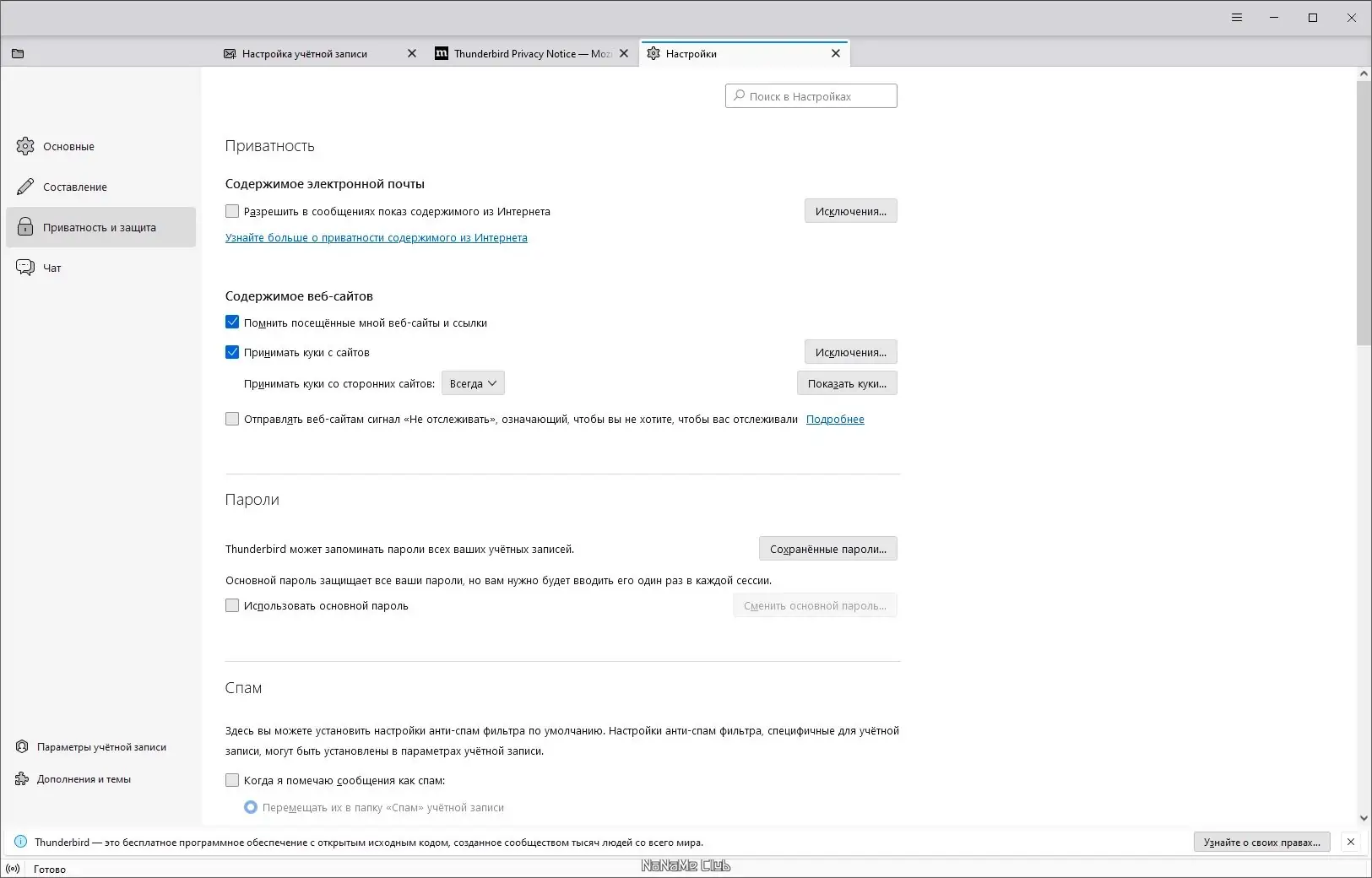Select Приватность и защита category
Screen dimensions: 1372x878
click(x=100, y=227)
